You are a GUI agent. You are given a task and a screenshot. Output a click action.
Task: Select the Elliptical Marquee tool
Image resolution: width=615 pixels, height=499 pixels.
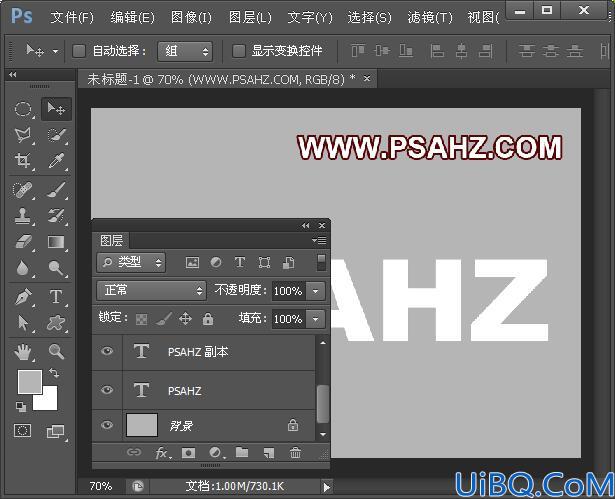(x=23, y=109)
